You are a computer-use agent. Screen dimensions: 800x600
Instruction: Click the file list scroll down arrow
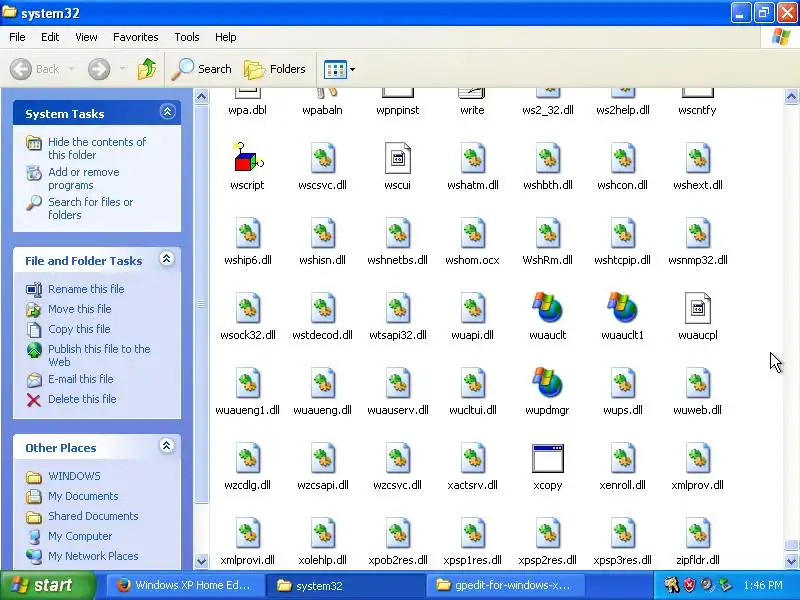(791, 561)
